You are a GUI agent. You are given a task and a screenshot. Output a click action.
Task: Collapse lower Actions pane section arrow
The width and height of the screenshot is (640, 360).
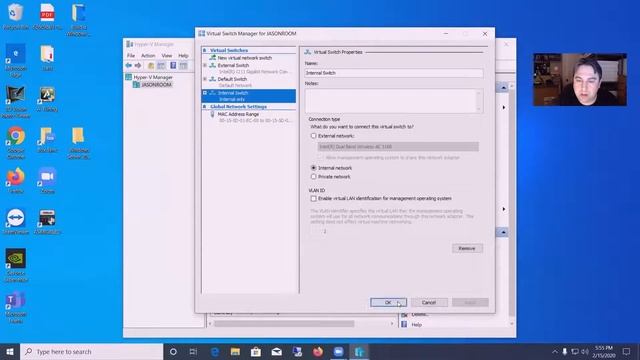point(503,232)
